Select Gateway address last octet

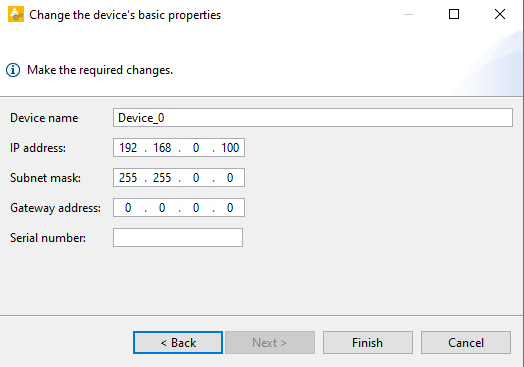[x=230, y=208]
